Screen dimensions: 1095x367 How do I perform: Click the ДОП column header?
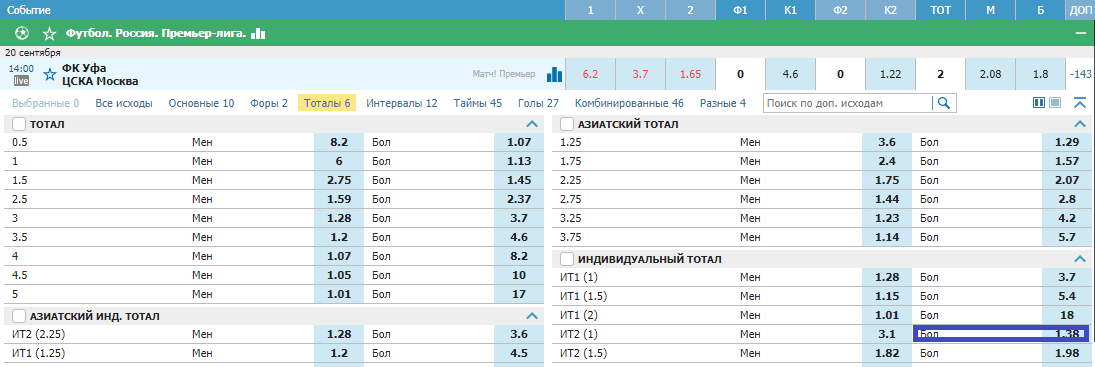[1080, 10]
